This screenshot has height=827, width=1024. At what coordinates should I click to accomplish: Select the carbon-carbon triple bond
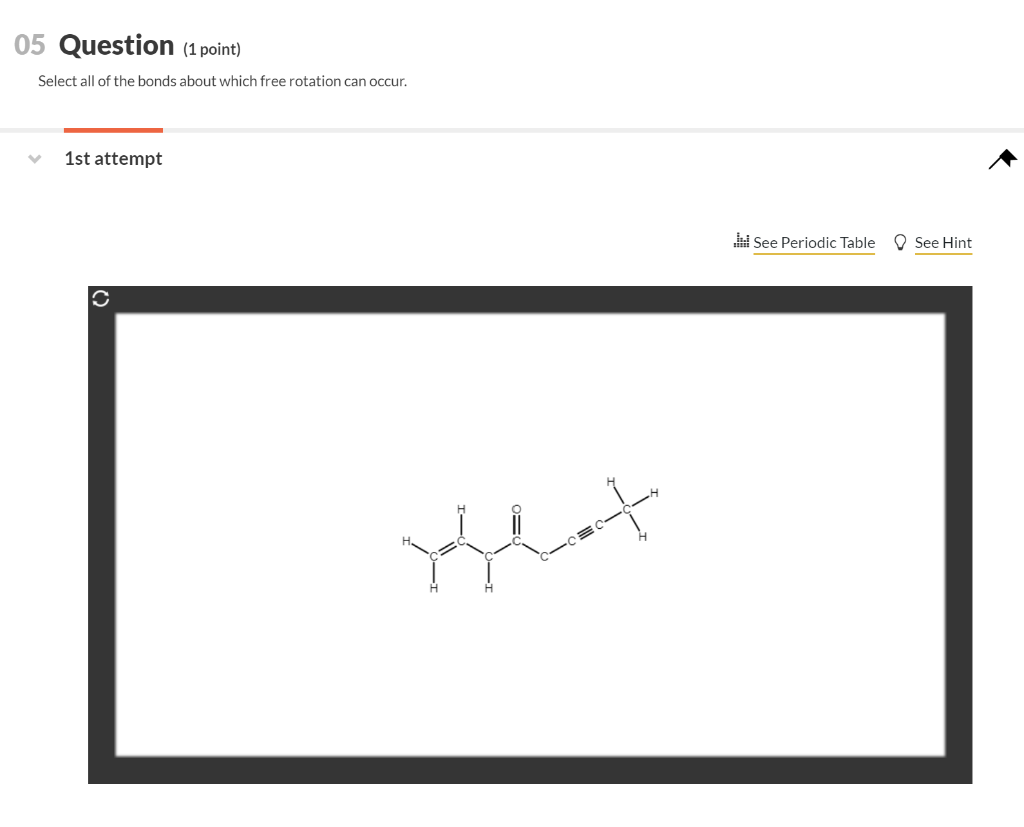click(x=585, y=532)
